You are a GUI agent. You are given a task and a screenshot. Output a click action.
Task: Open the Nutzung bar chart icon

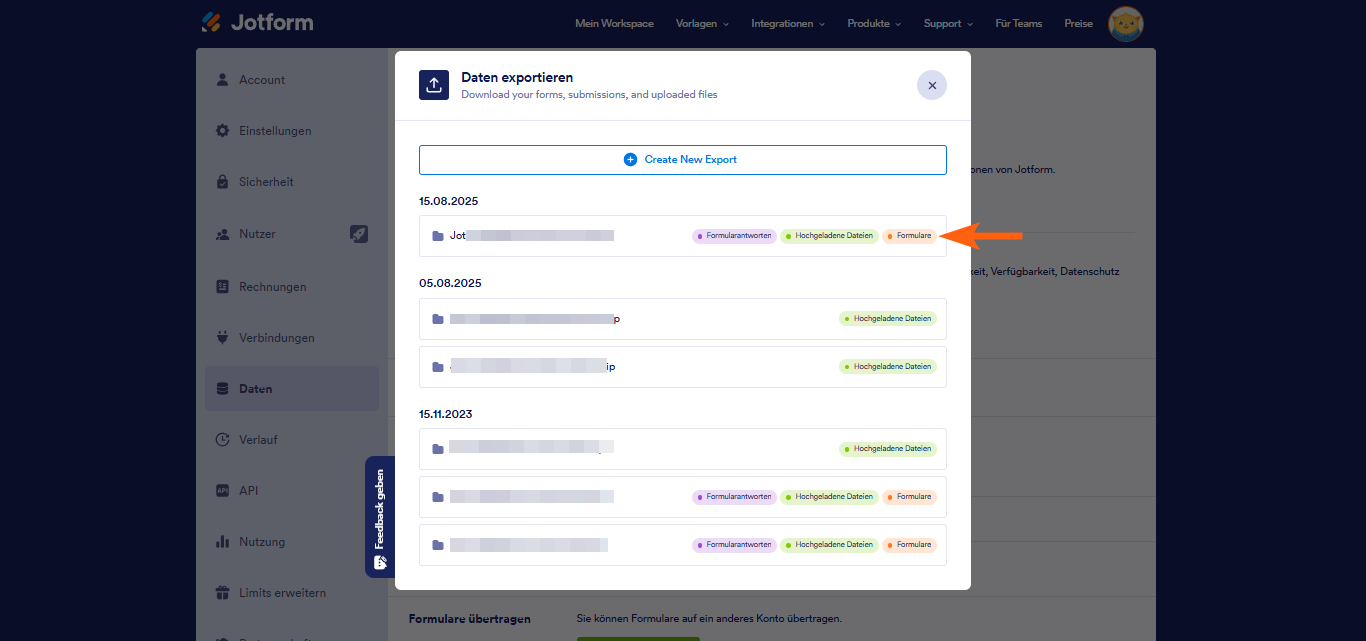(x=222, y=542)
